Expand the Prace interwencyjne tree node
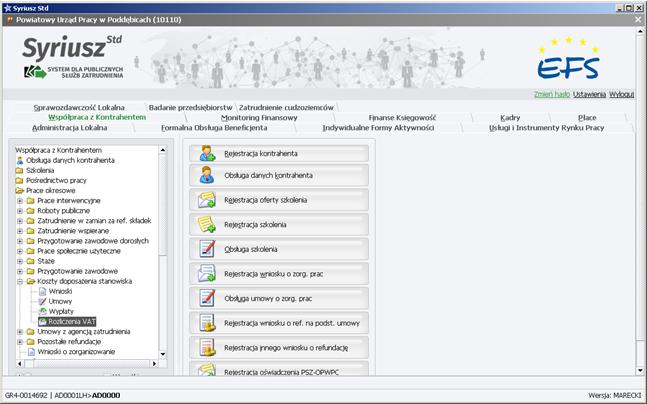647x404 pixels. (x=20, y=201)
